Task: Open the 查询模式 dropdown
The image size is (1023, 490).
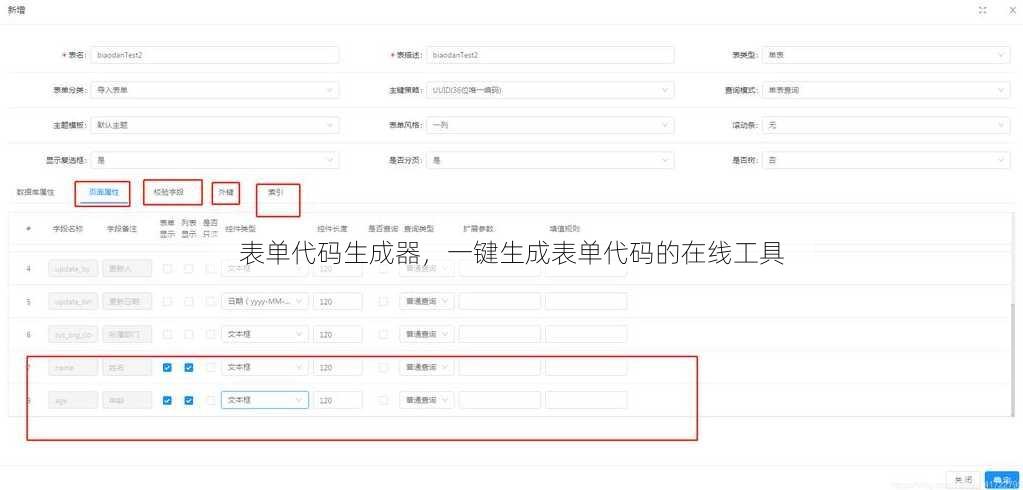Action: 886,90
